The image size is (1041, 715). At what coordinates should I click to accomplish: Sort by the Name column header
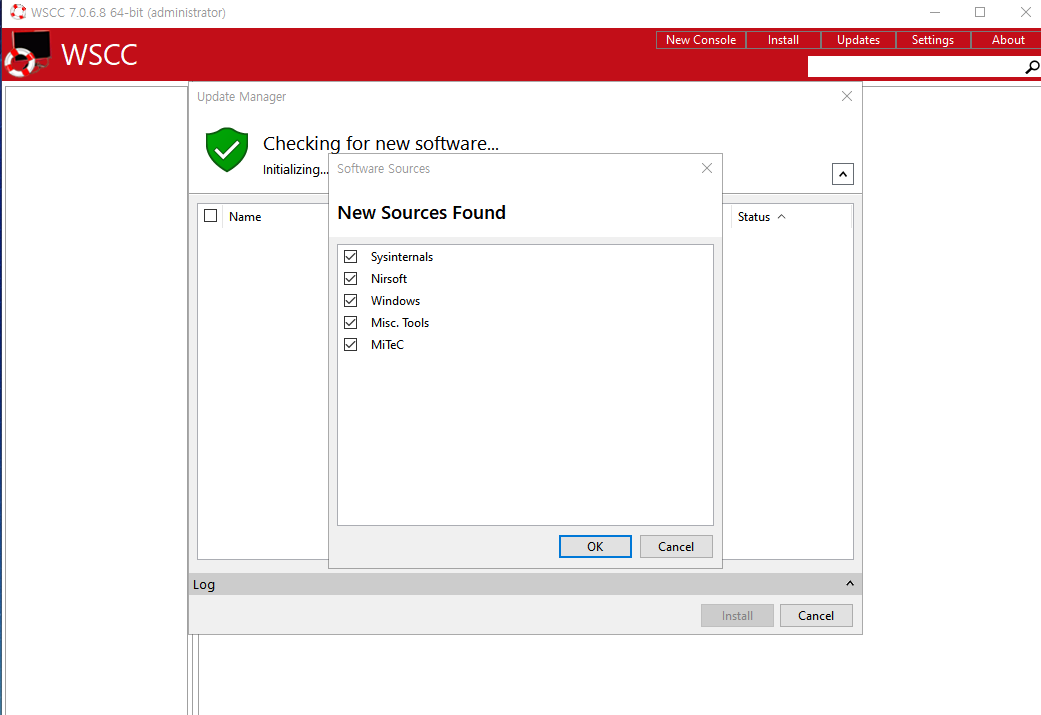245,216
